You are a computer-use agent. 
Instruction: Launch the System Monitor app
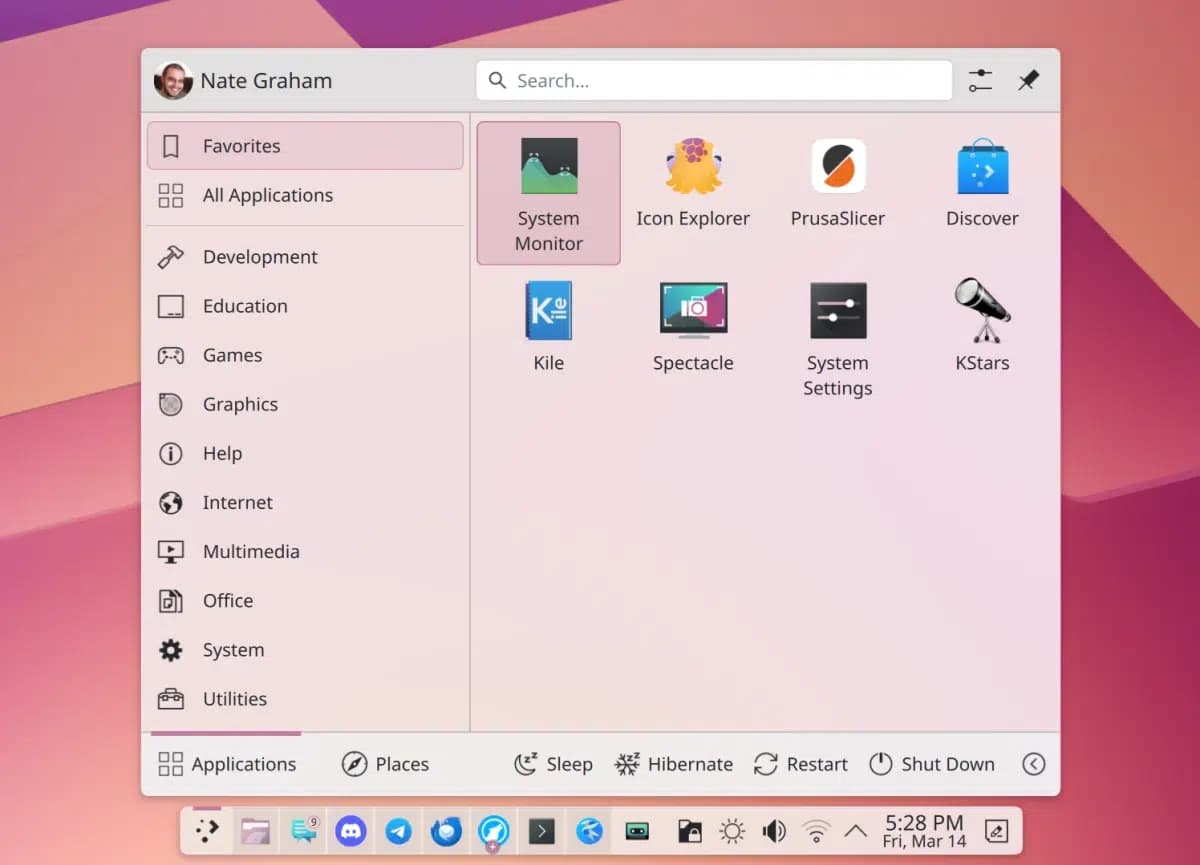548,192
